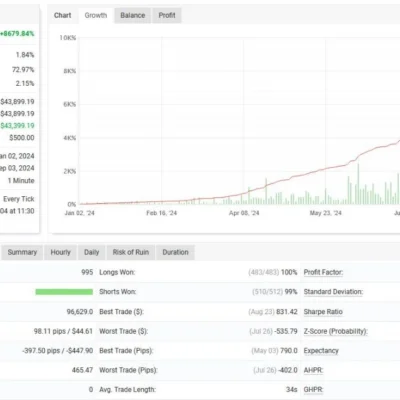Click the 10K% y-axis label

point(68,38)
